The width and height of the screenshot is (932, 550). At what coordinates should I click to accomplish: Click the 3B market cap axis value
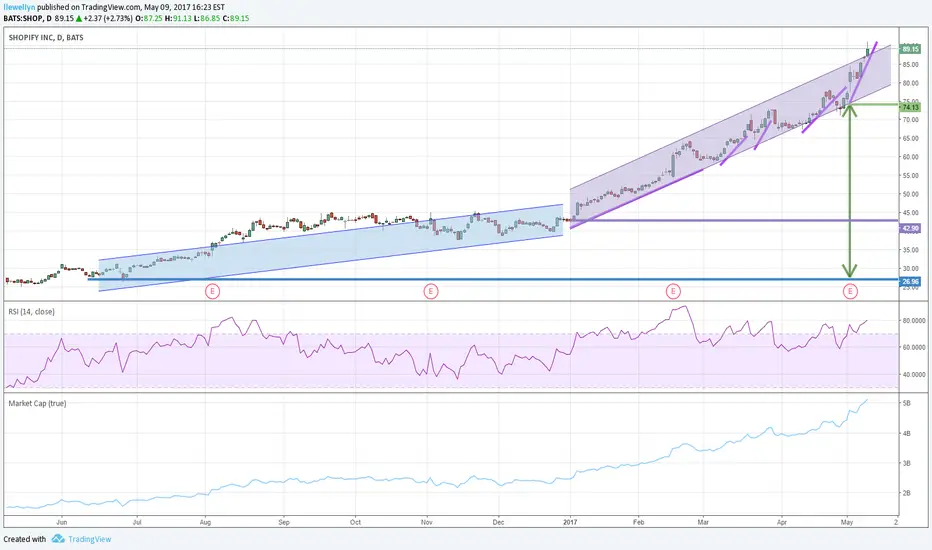point(906,463)
